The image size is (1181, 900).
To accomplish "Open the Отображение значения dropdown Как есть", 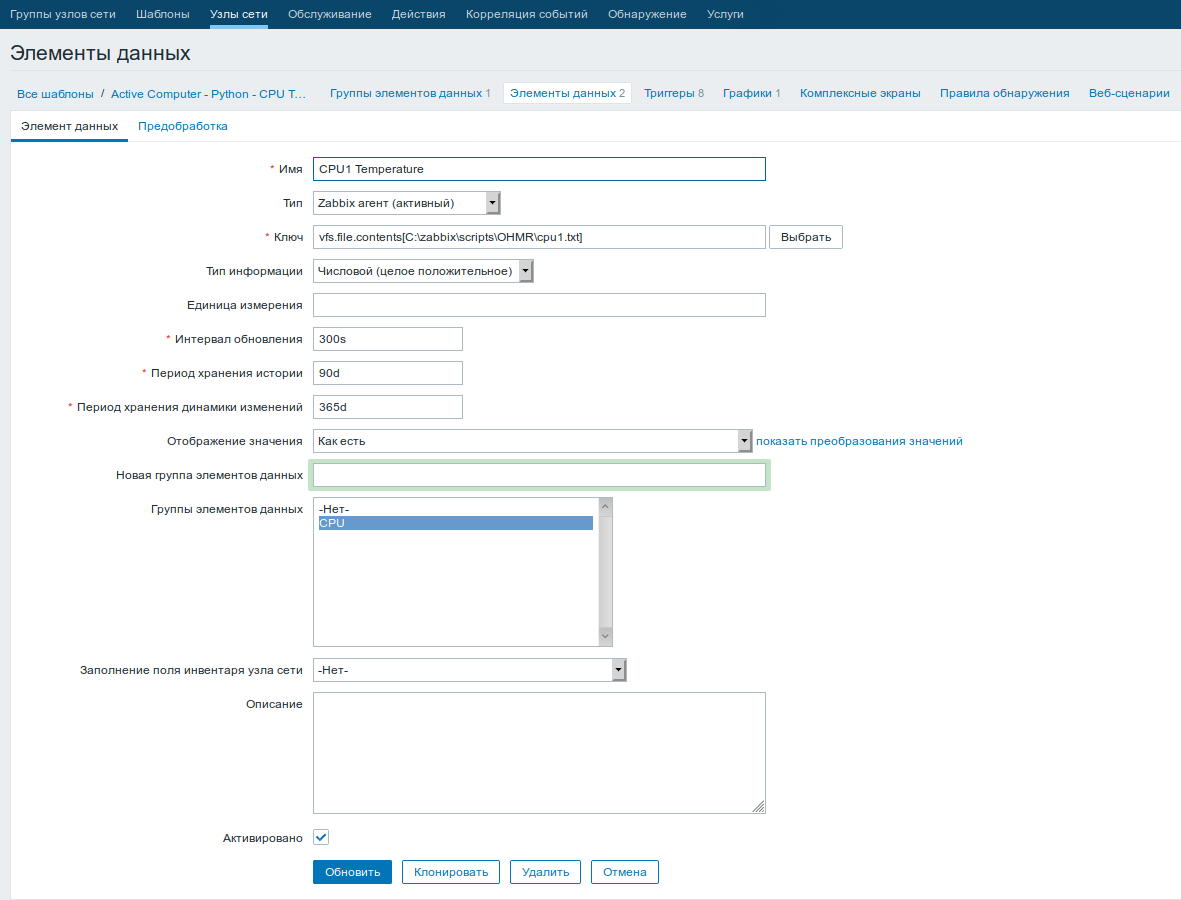I will [x=533, y=441].
